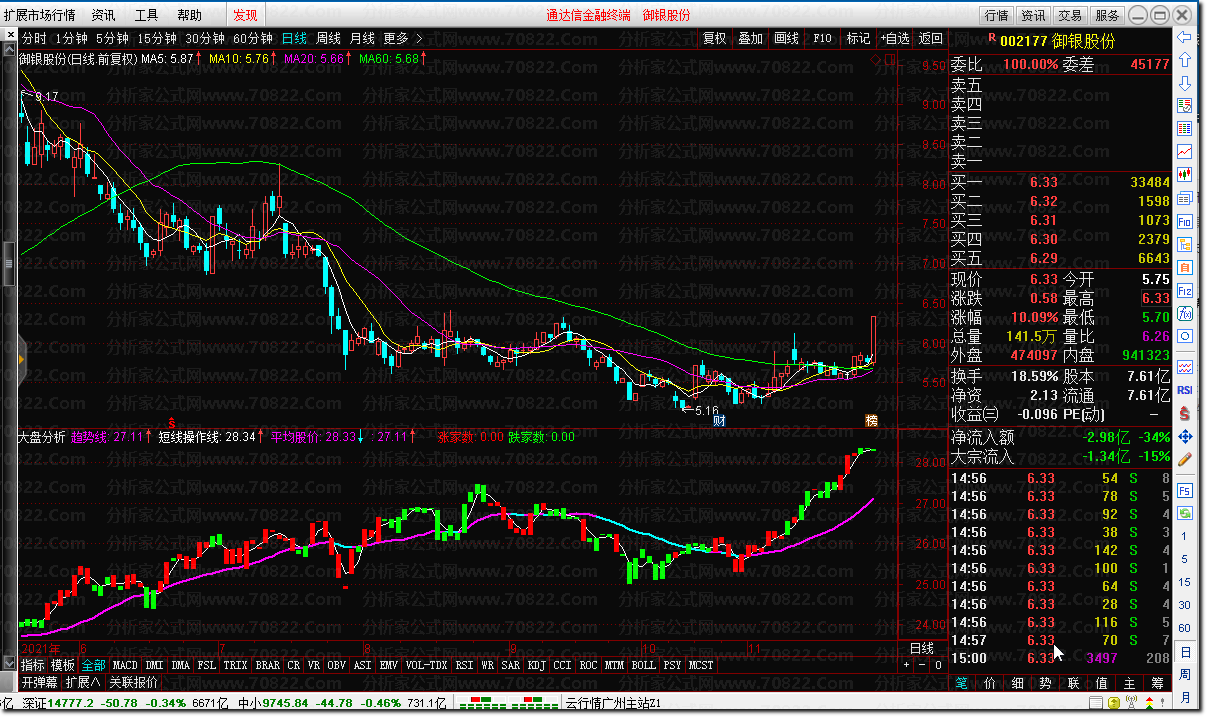Open the 资讯 menu
This screenshot has height=717, width=1208.
(x=103, y=15)
